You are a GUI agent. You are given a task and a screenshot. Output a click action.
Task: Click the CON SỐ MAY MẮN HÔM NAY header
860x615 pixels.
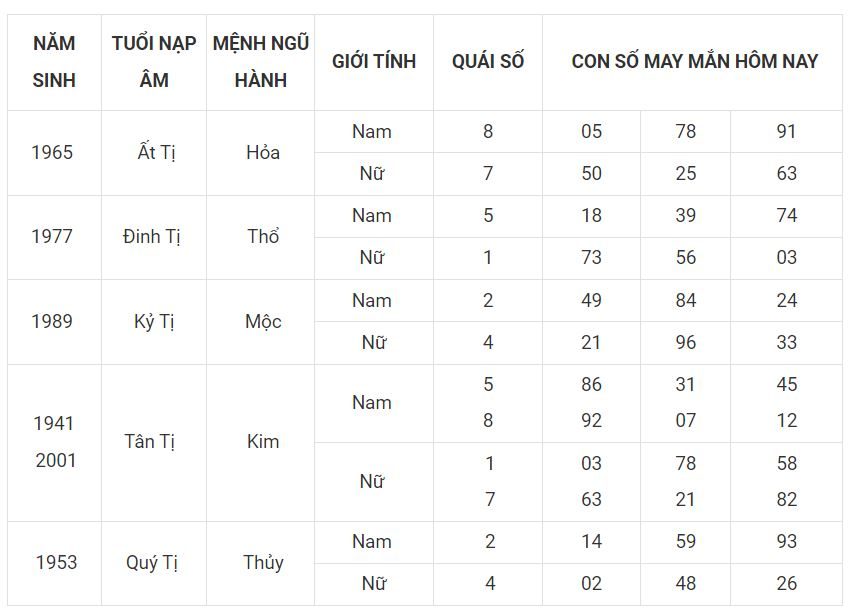pyautogui.click(x=695, y=61)
